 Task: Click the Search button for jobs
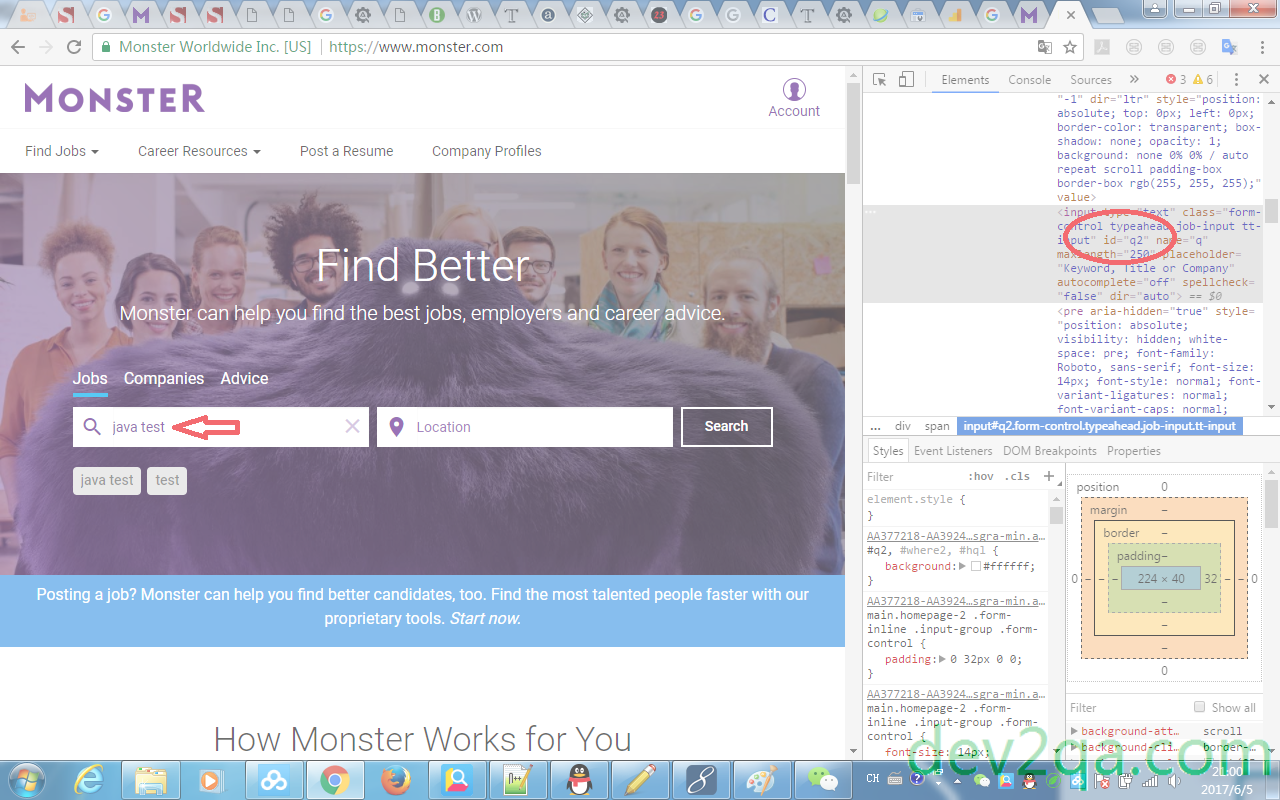(726, 426)
